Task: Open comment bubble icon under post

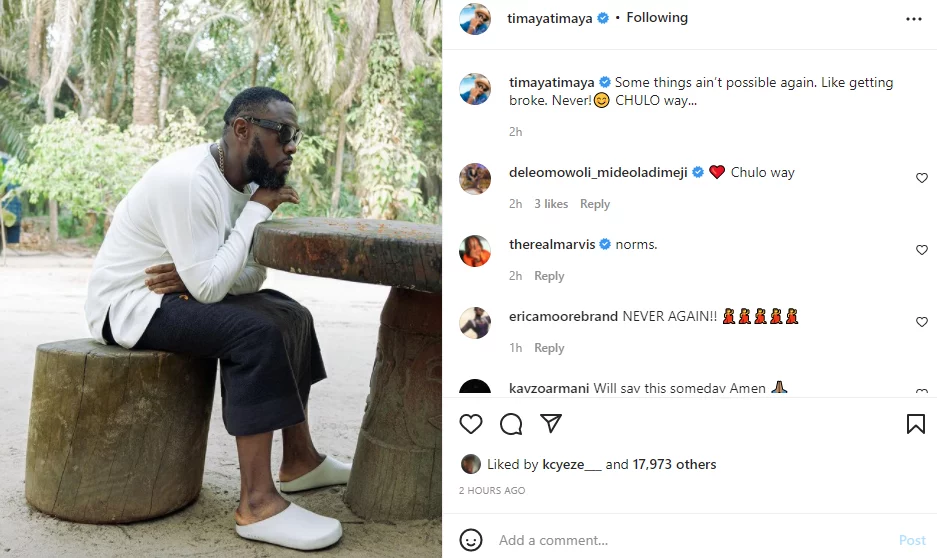Action: click(x=511, y=424)
